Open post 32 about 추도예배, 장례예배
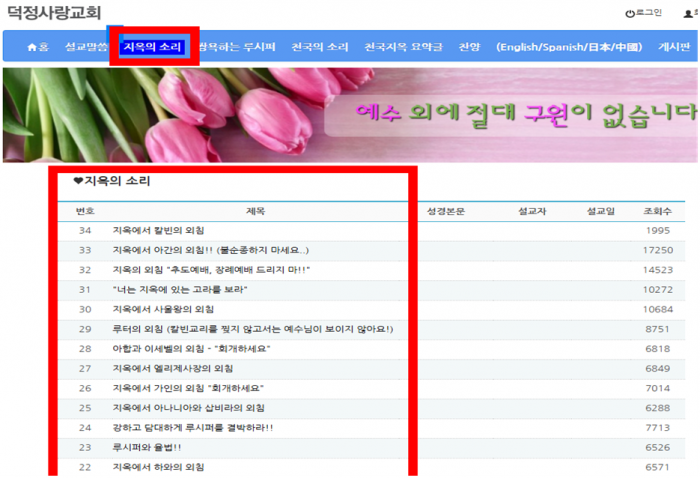Screen dimensions: 700x478 [x=211, y=270]
